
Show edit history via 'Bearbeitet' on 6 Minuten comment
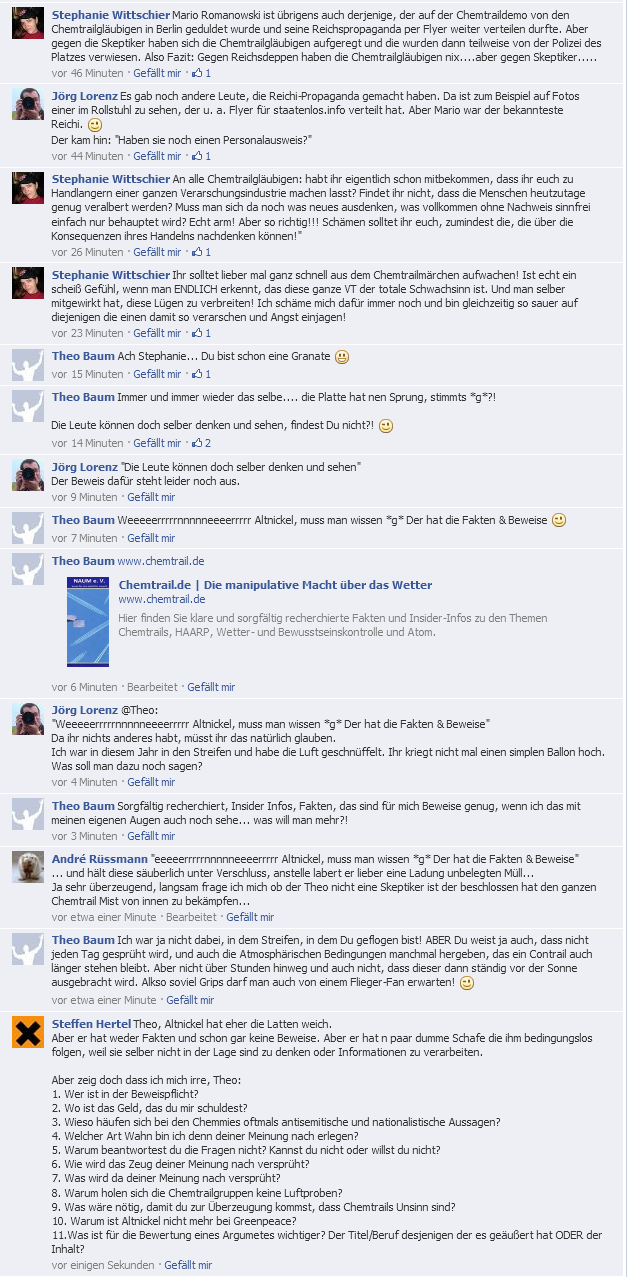click(152, 687)
